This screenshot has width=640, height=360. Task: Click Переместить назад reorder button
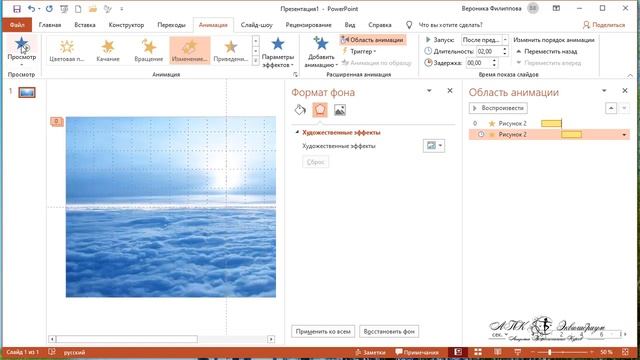547,51
